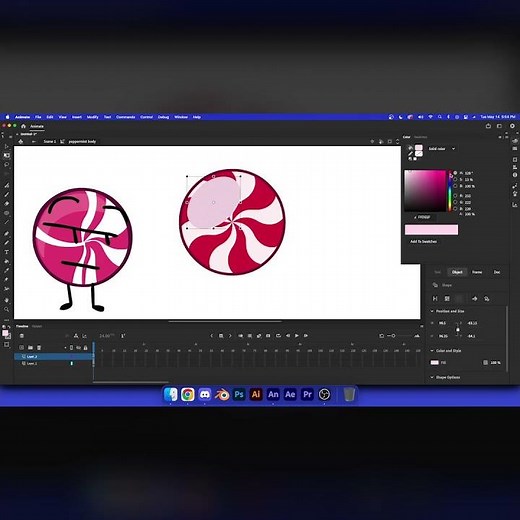The height and width of the screenshot is (520, 520).
Task: Select the R red radio button
Action: tap(455, 196)
